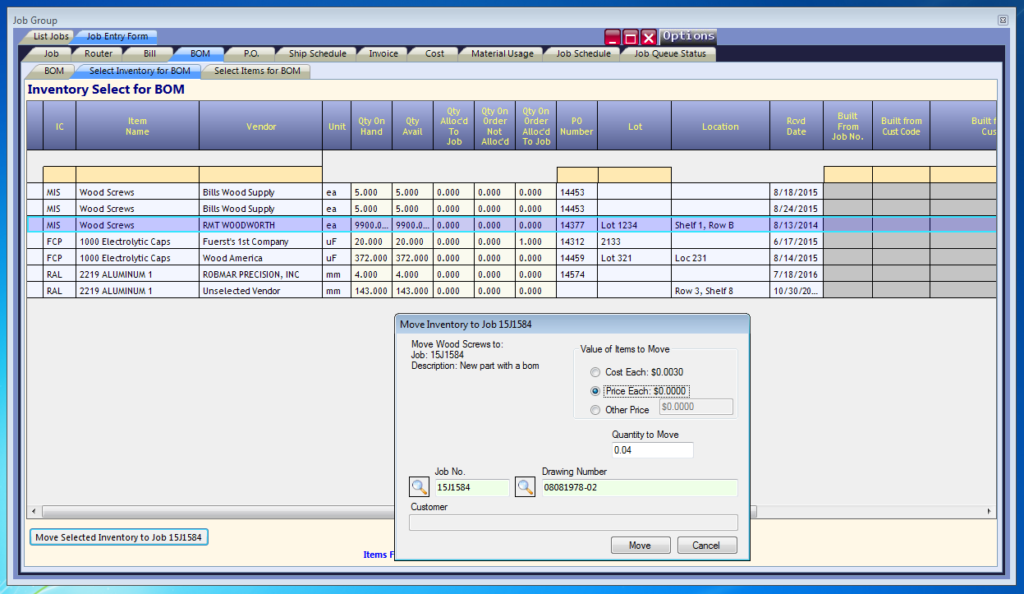This screenshot has width=1024, height=594.
Task: Open the Job Queue Status tab
Action: 670,54
